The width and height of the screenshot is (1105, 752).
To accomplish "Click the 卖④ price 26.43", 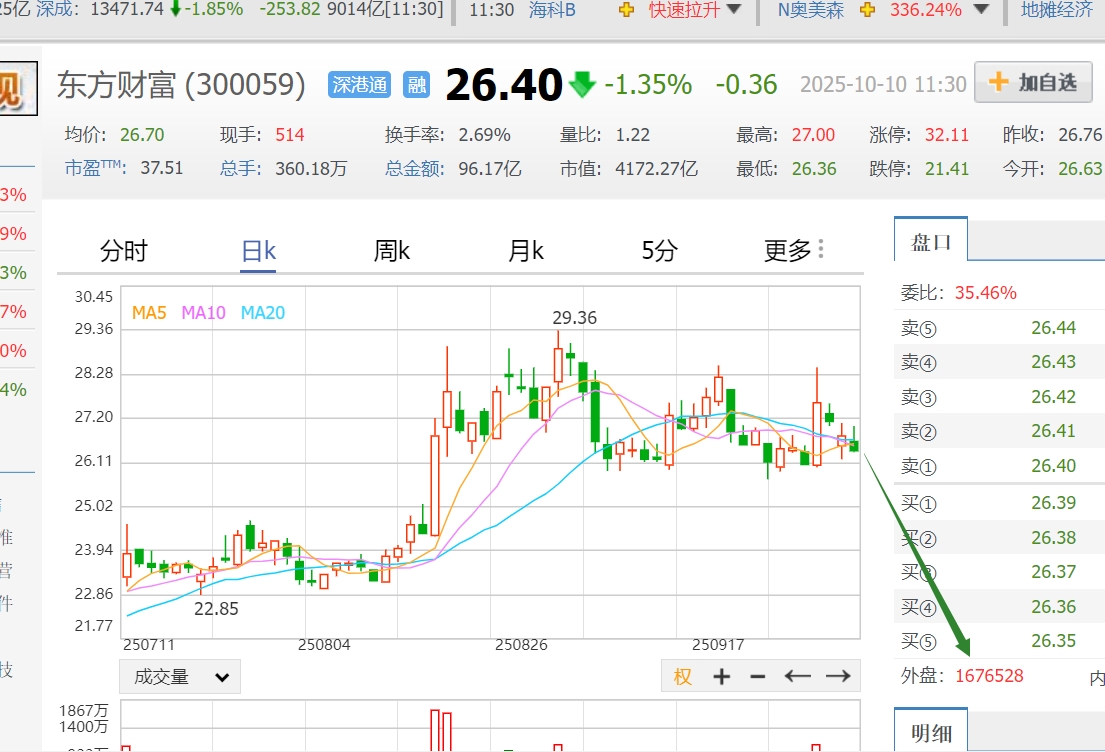I will click(1054, 362).
